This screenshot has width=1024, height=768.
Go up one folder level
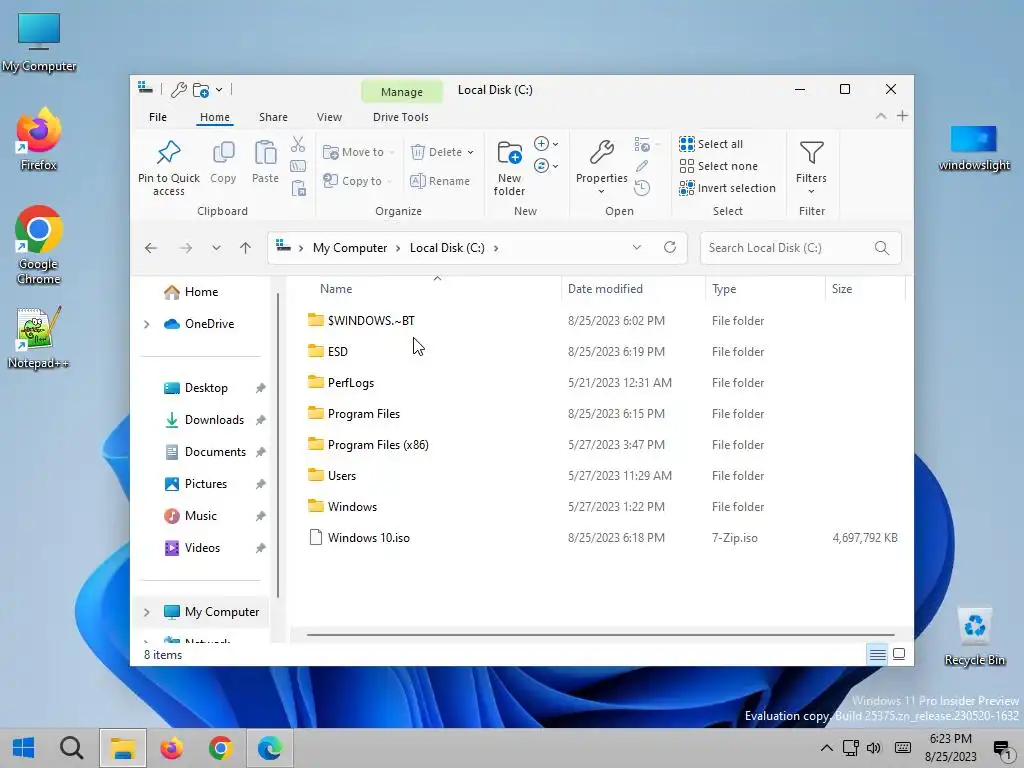coord(245,248)
